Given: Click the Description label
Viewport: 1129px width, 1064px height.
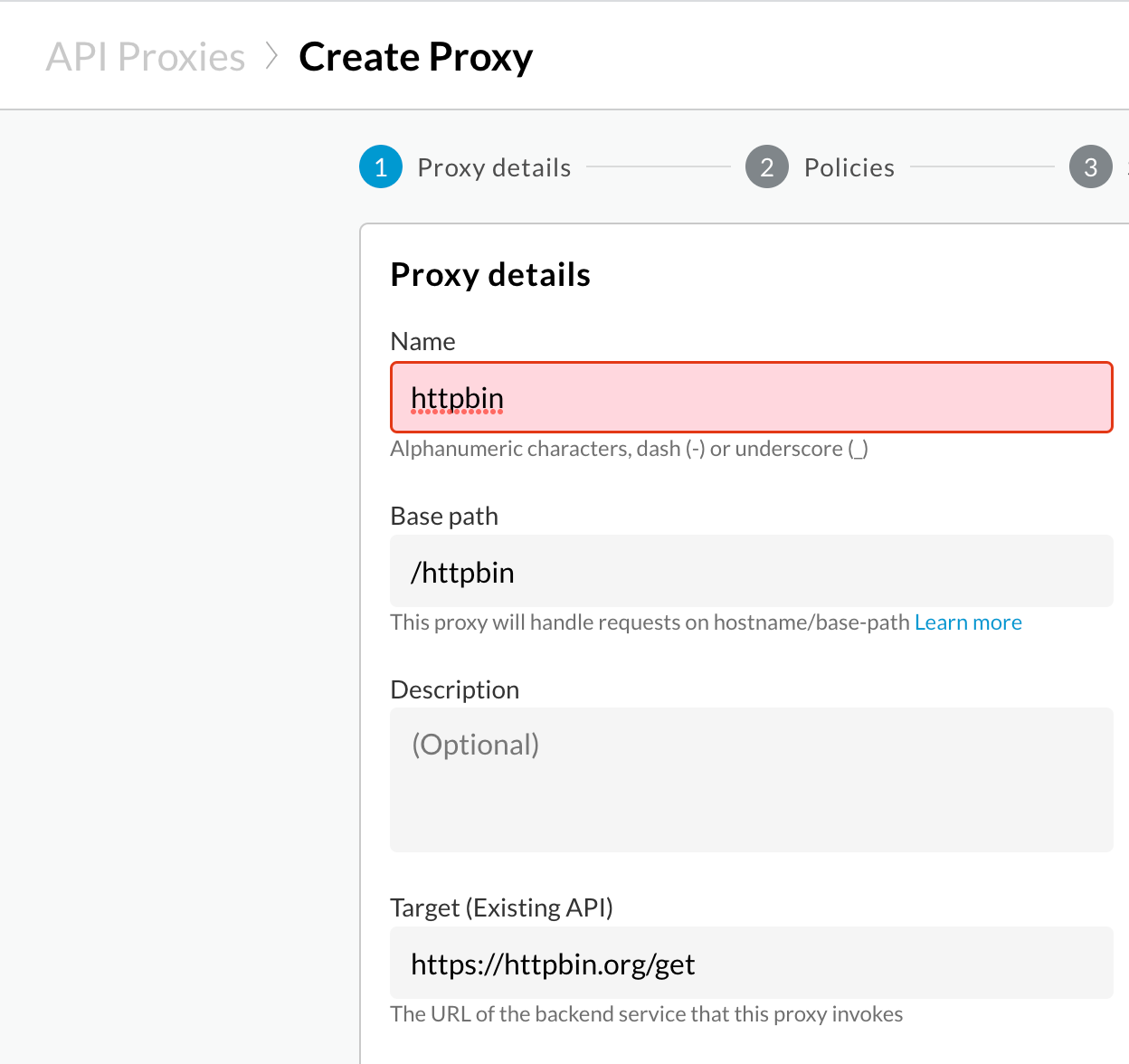Looking at the screenshot, I should [455, 689].
